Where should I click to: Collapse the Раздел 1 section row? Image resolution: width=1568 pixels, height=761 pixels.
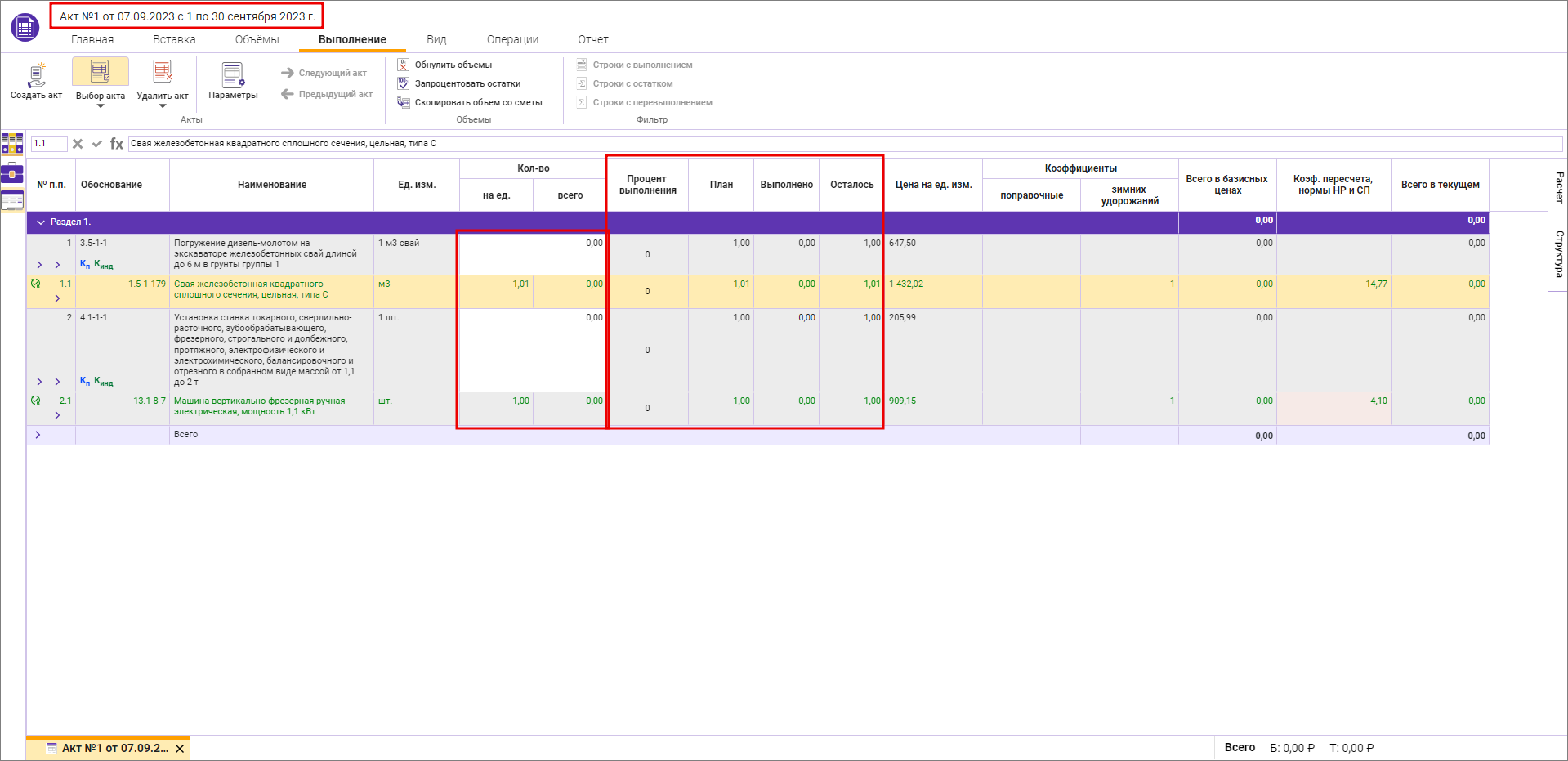(x=41, y=222)
